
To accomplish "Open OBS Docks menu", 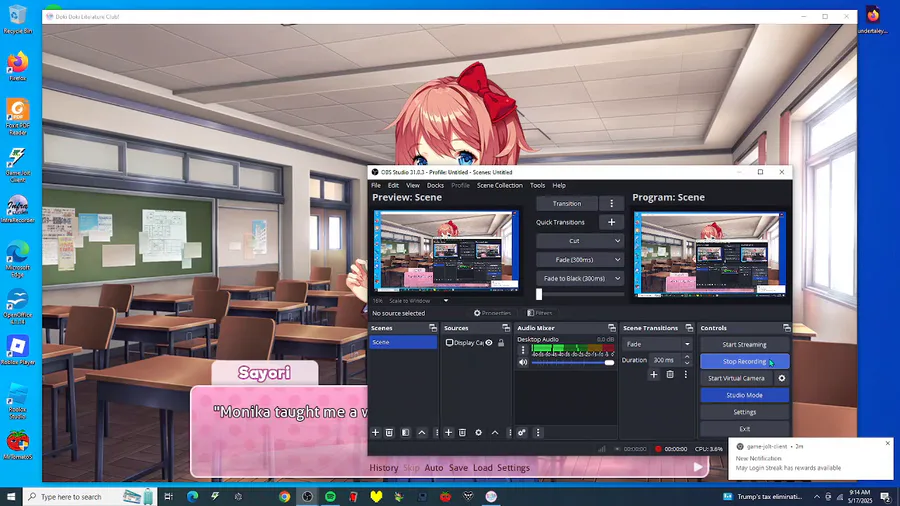I will 435,185.
